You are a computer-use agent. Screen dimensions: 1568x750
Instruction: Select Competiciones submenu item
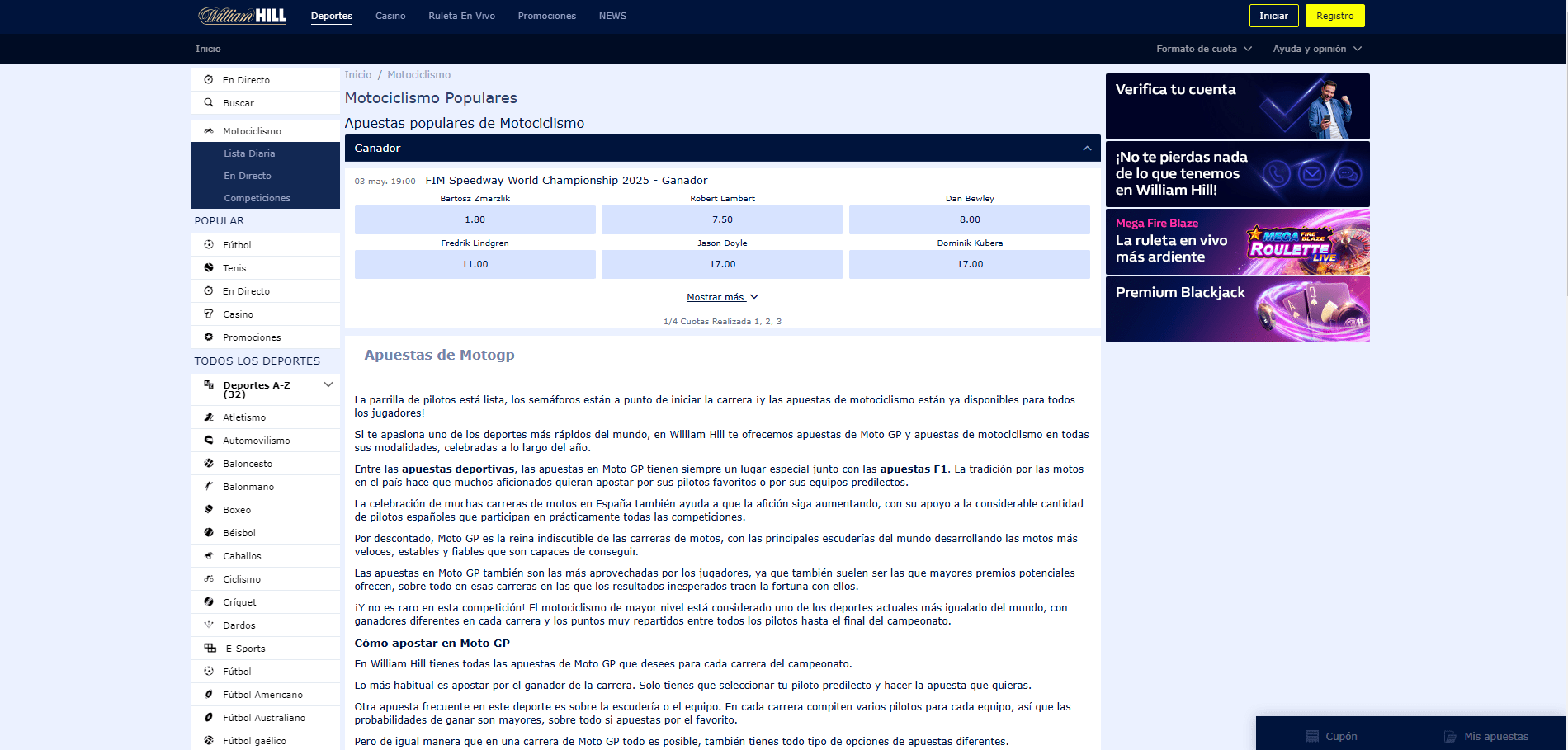266,198
